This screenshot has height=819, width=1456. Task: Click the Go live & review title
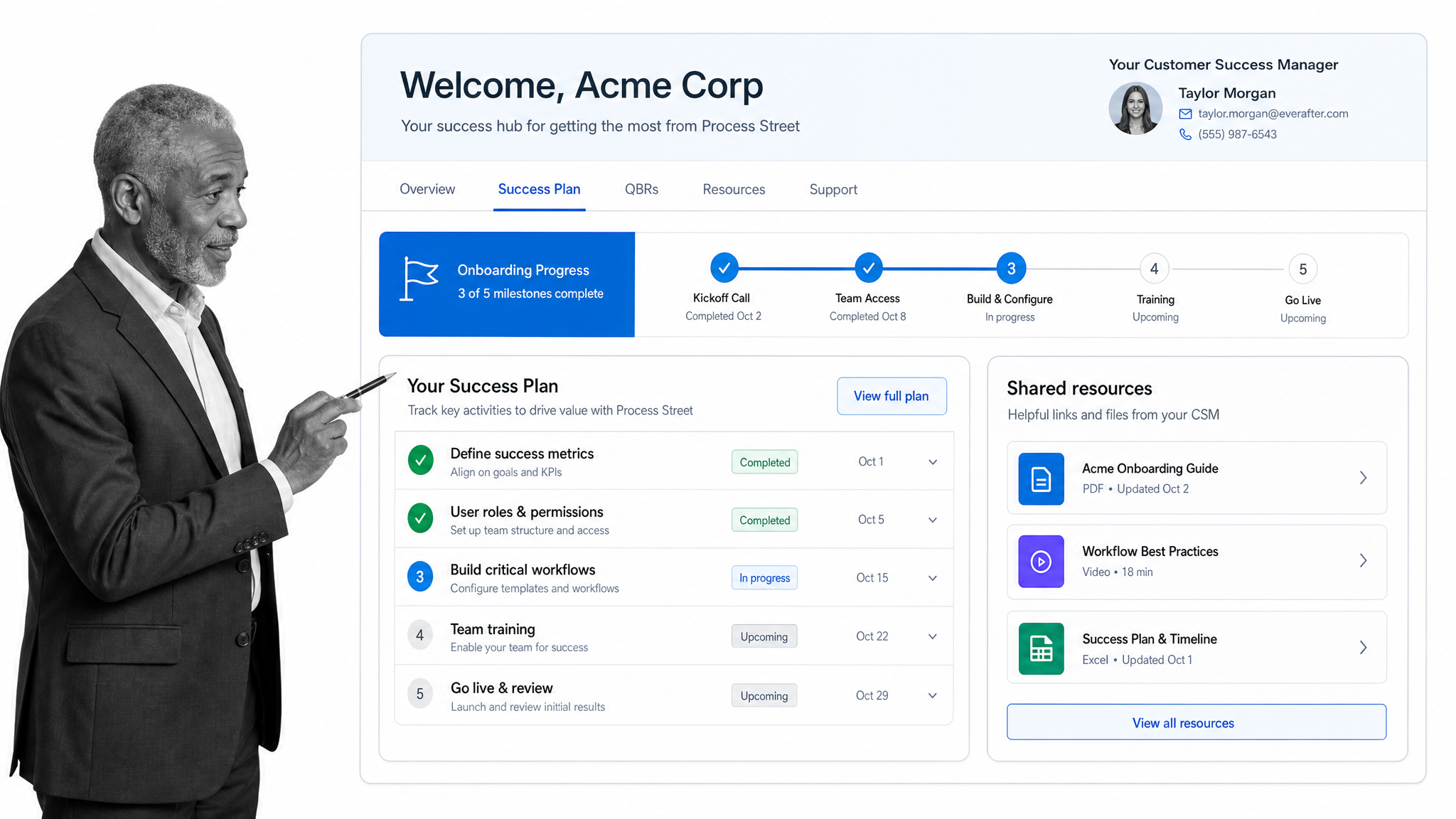click(501, 688)
